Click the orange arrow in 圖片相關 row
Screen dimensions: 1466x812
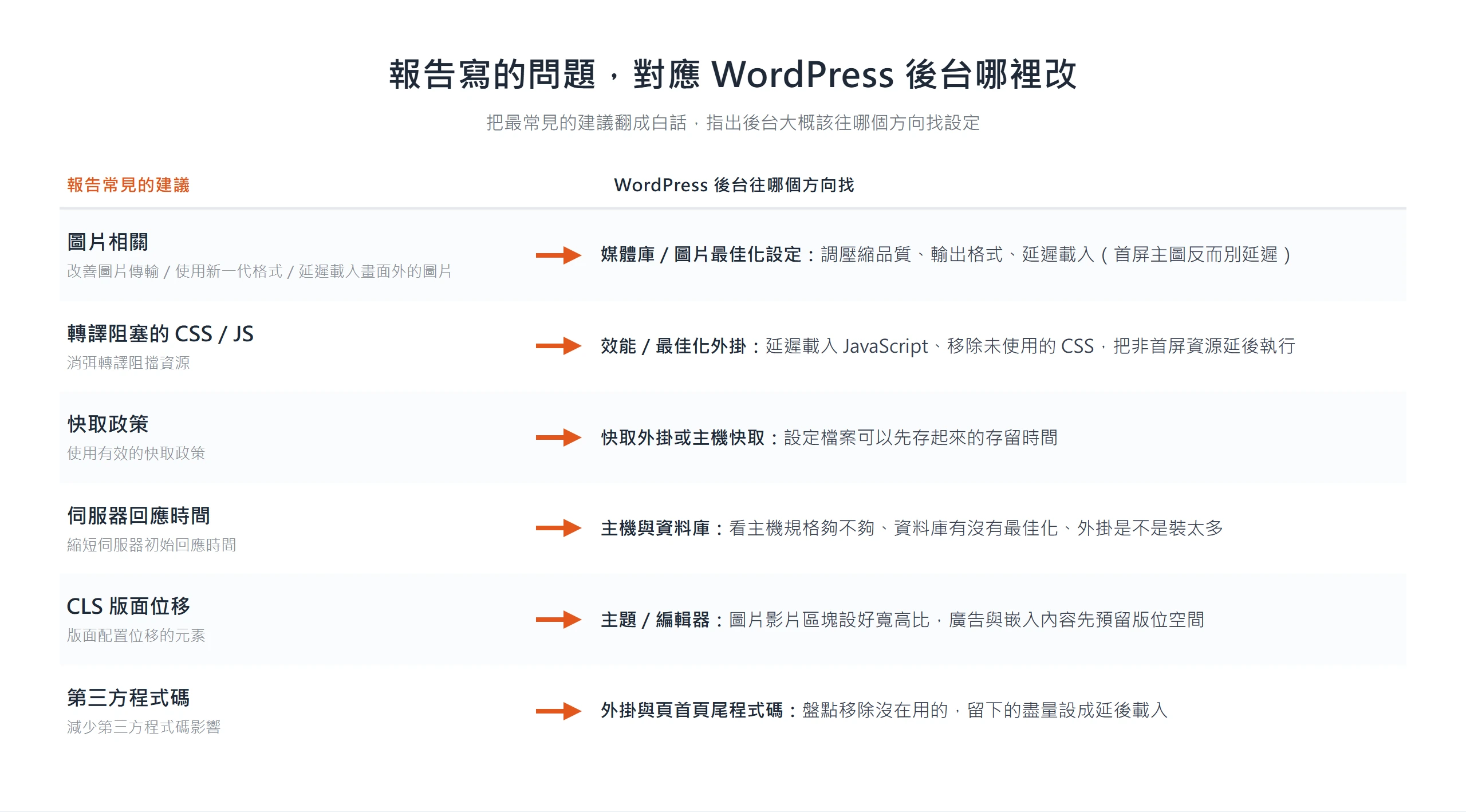[558, 255]
